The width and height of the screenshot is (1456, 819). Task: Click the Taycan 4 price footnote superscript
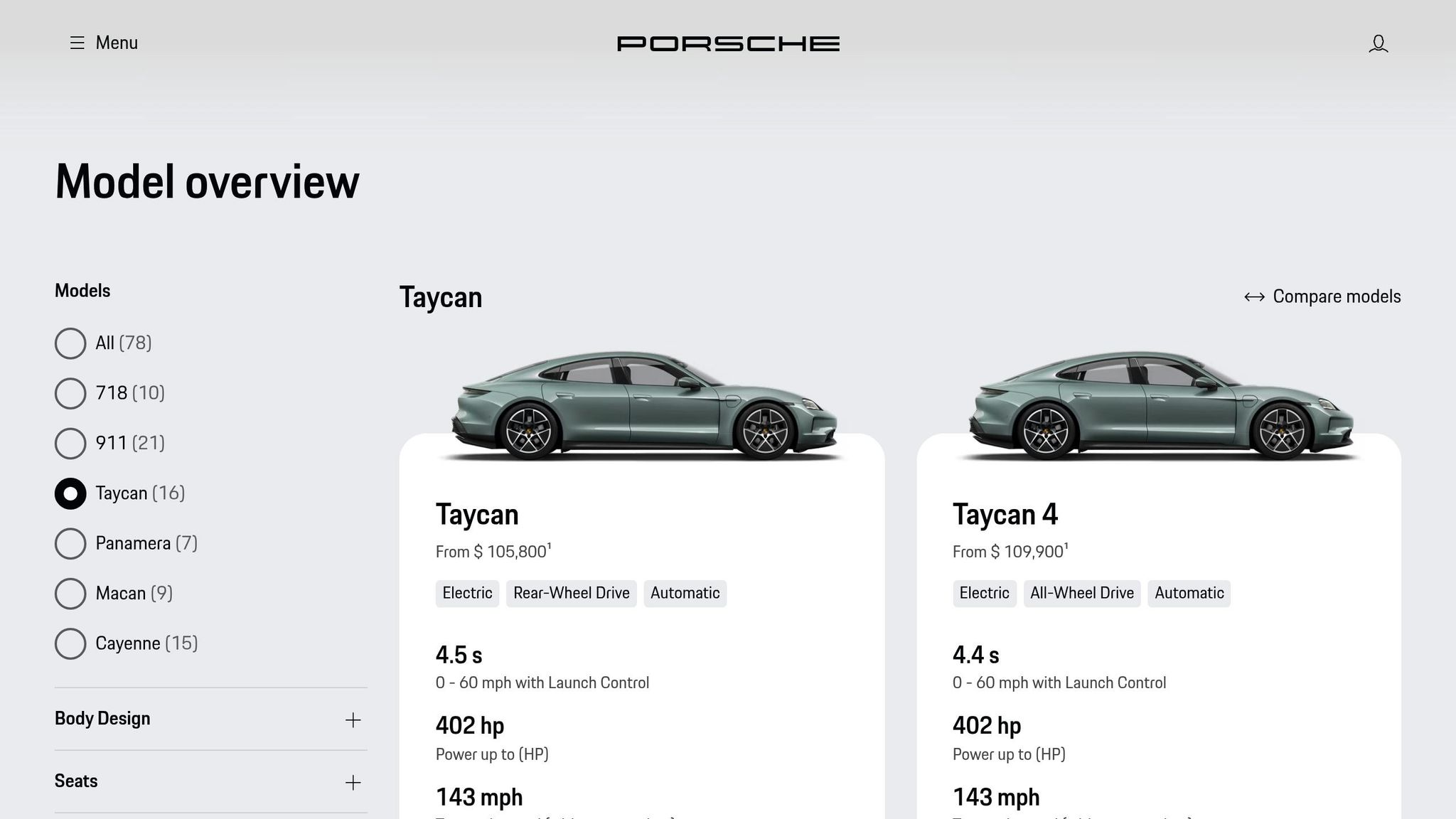(x=1066, y=545)
